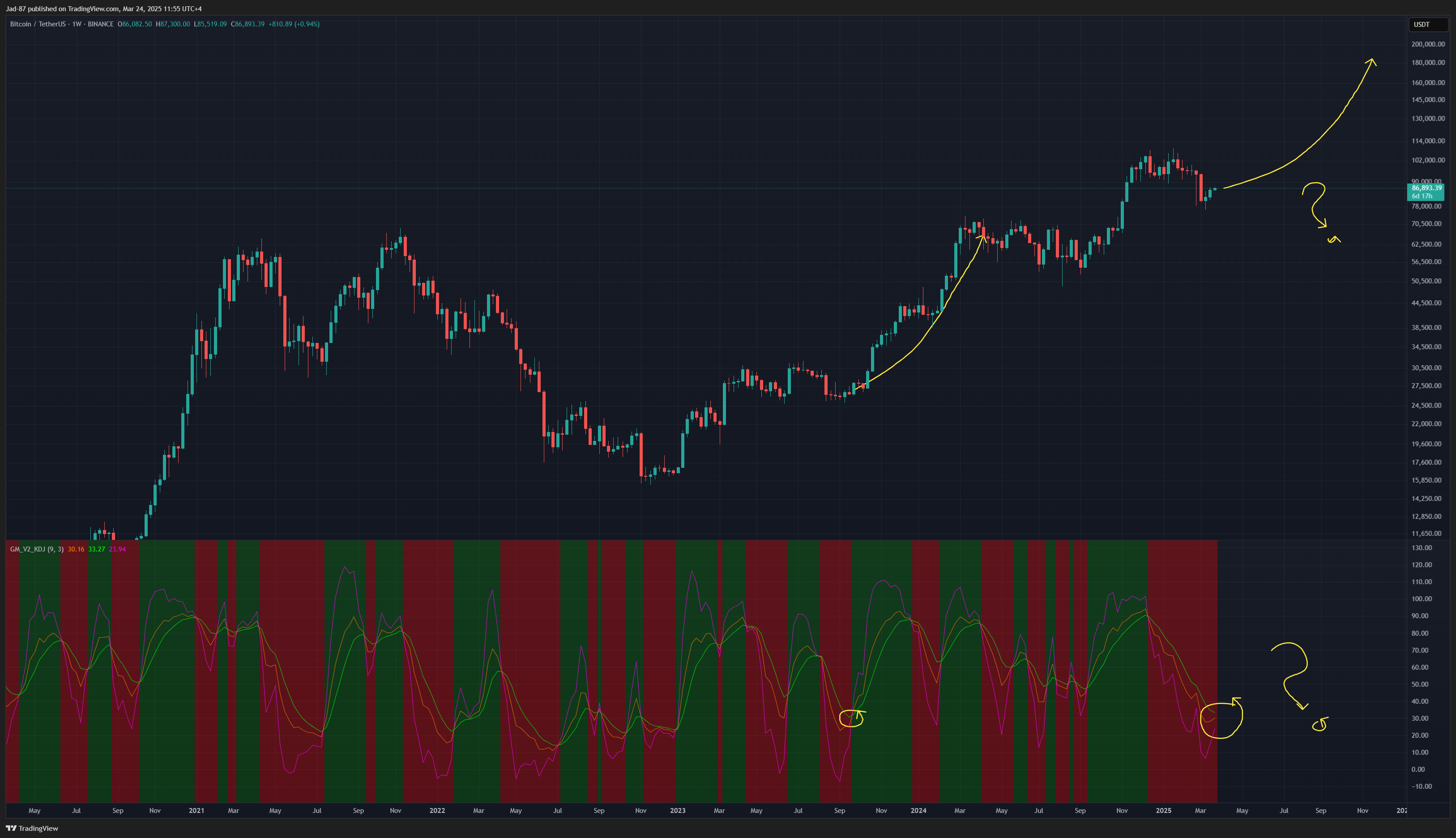
Task: Click the 70.00 indicator scale label
Action: click(1420, 650)
